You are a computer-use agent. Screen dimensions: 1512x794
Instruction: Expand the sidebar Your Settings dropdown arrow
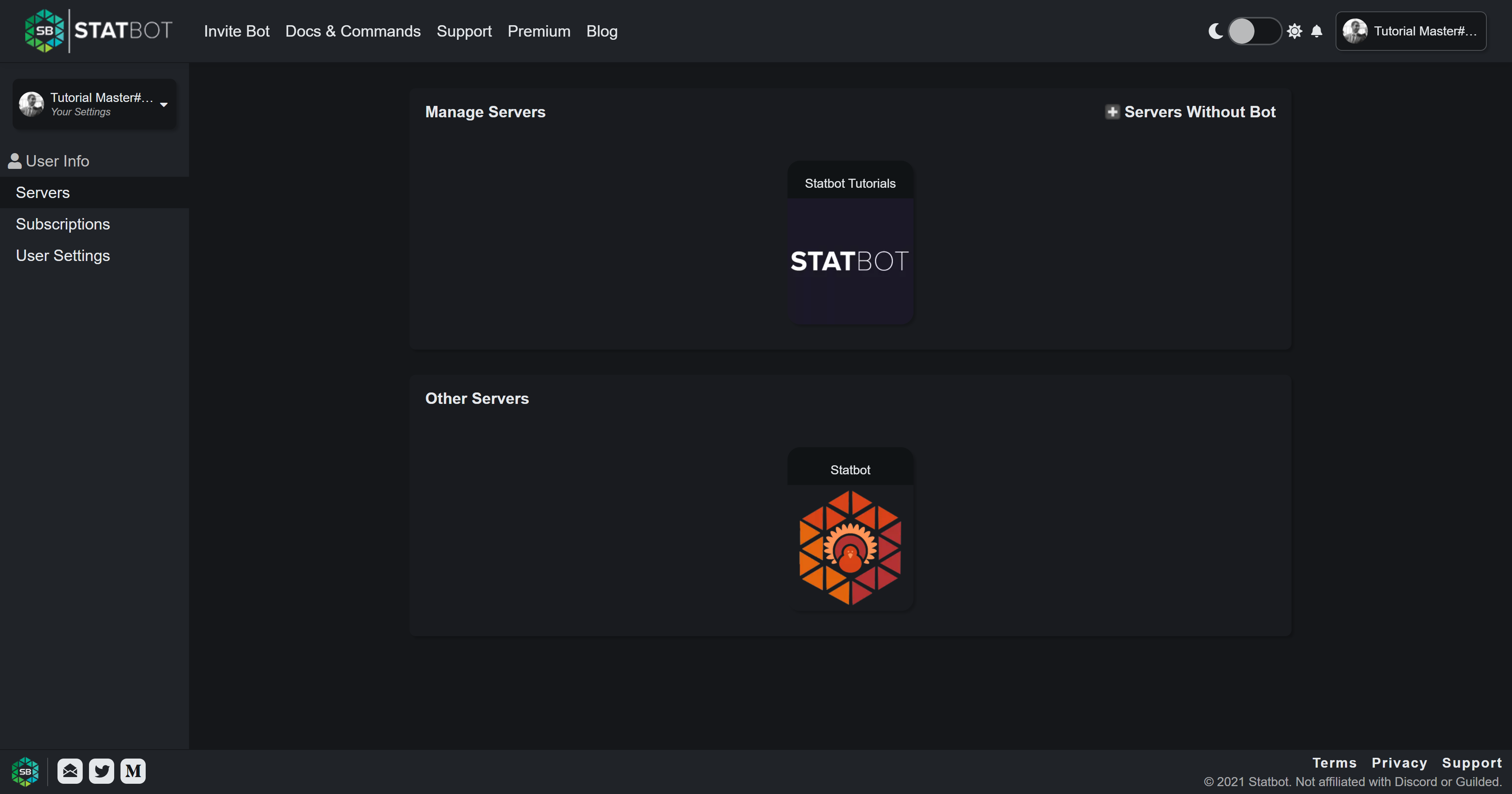click(164, 104)
